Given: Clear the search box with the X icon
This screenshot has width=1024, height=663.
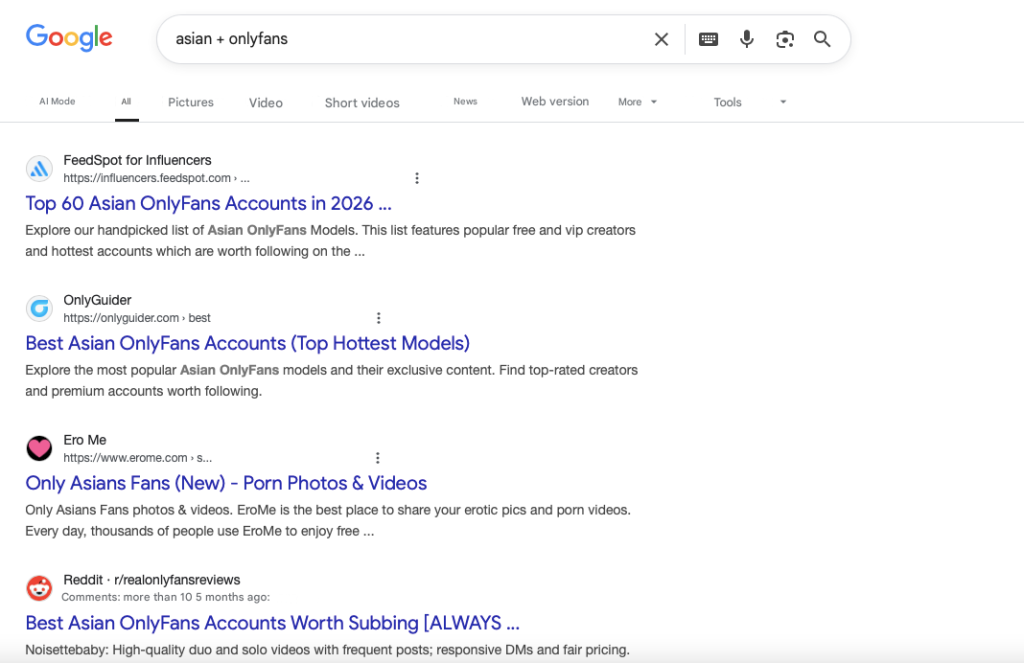Looking at the screenshot, I should 661,39.
